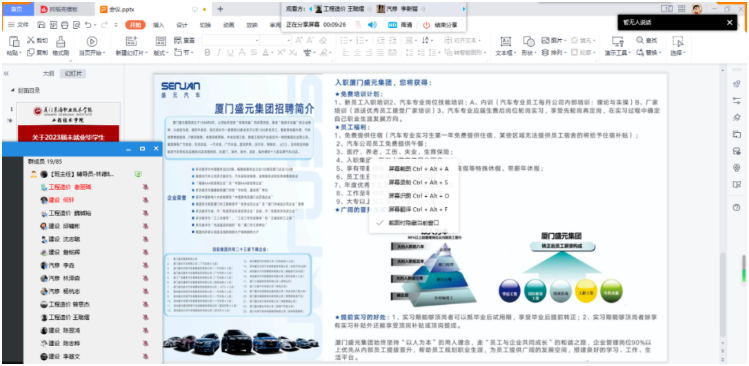The image size is (749, 366).
Task: Select the first slide thumbnail
Action: coord(69,122)
